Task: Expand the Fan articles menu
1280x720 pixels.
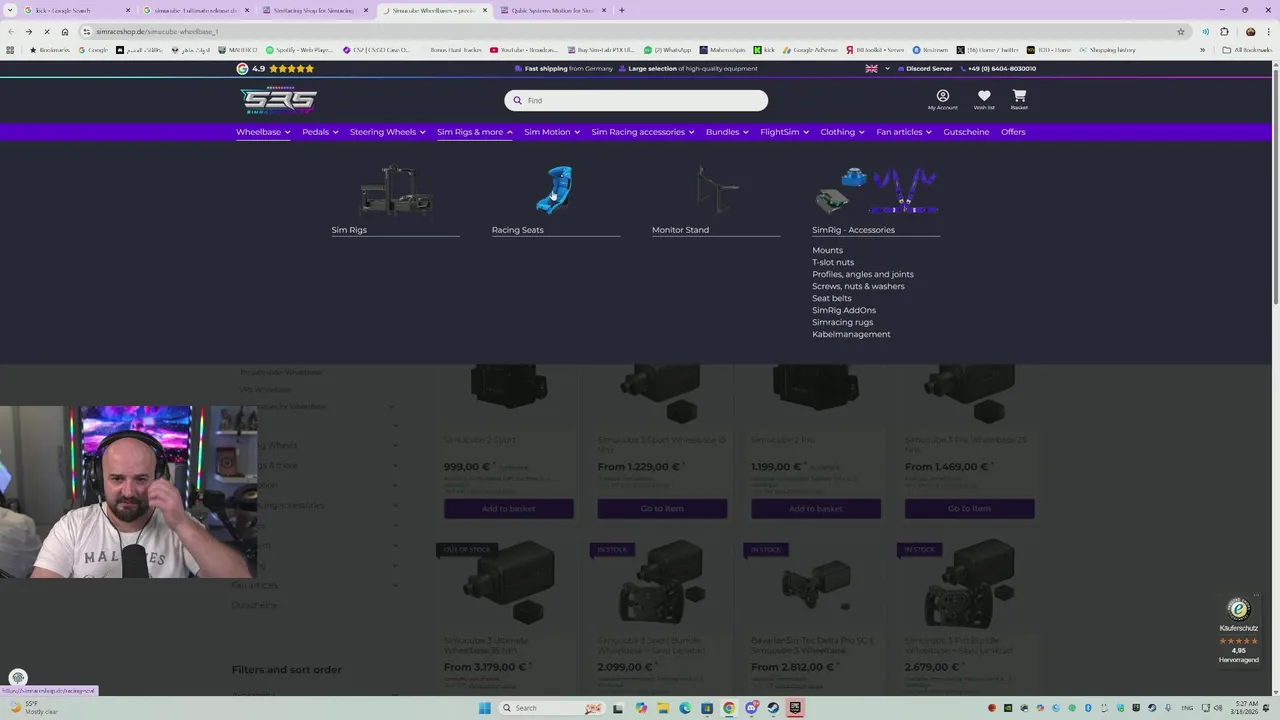Action: 904,132
